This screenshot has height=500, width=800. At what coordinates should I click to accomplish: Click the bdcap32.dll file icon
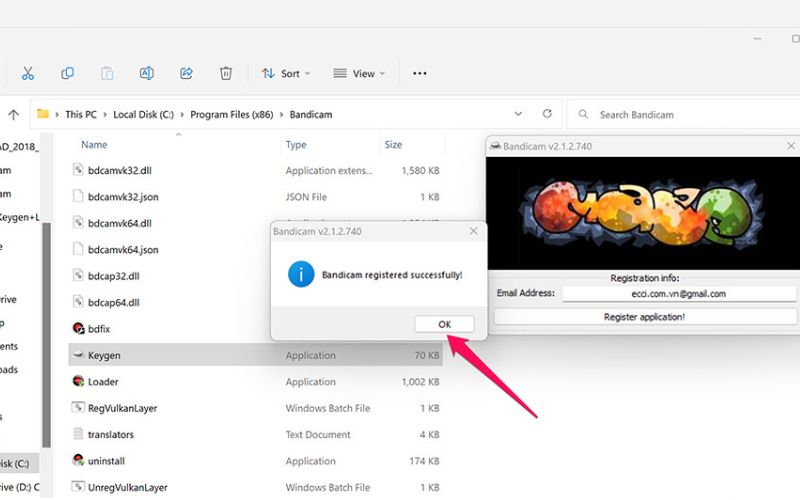(x=78, y=275)
